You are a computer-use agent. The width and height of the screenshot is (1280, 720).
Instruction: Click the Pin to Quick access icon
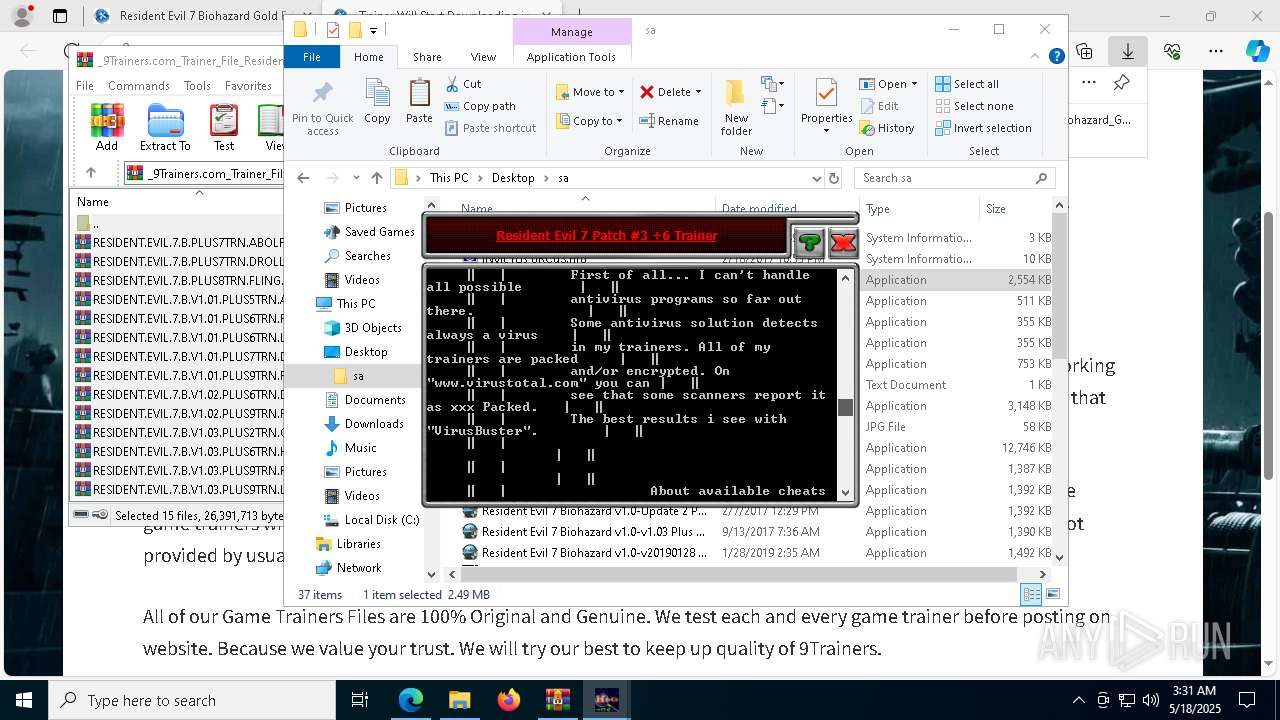tap(322, 108)
